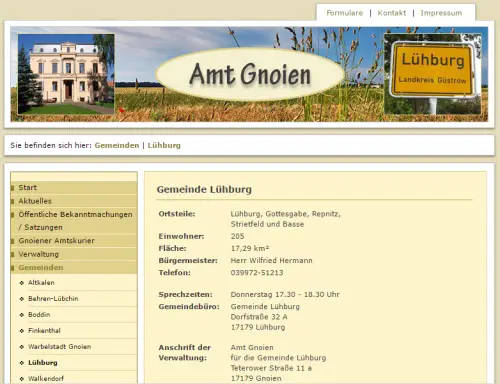Click the area value 17,29 km²
This screenshot has height=384, width=500.
click(250, 248)
